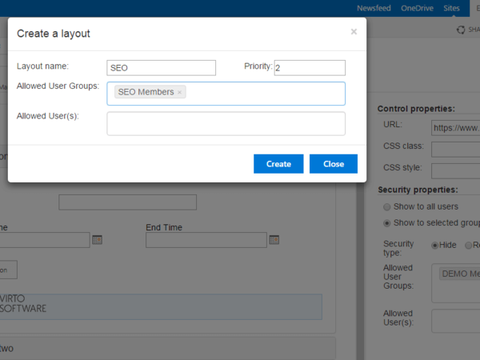Image resolution: width=480 pixels, height=360 pixels.
Task: Focus the Layout name field
Action: click(x=161, y=68)
